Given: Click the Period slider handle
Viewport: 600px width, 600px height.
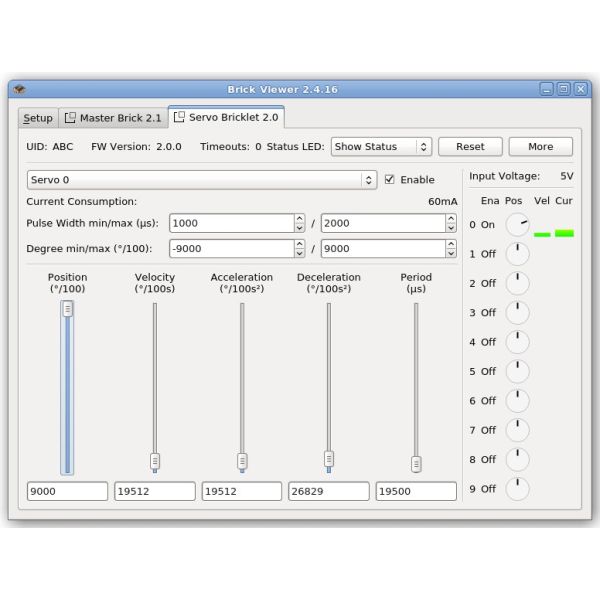Looking at the screenshot, I should [416, 464].
